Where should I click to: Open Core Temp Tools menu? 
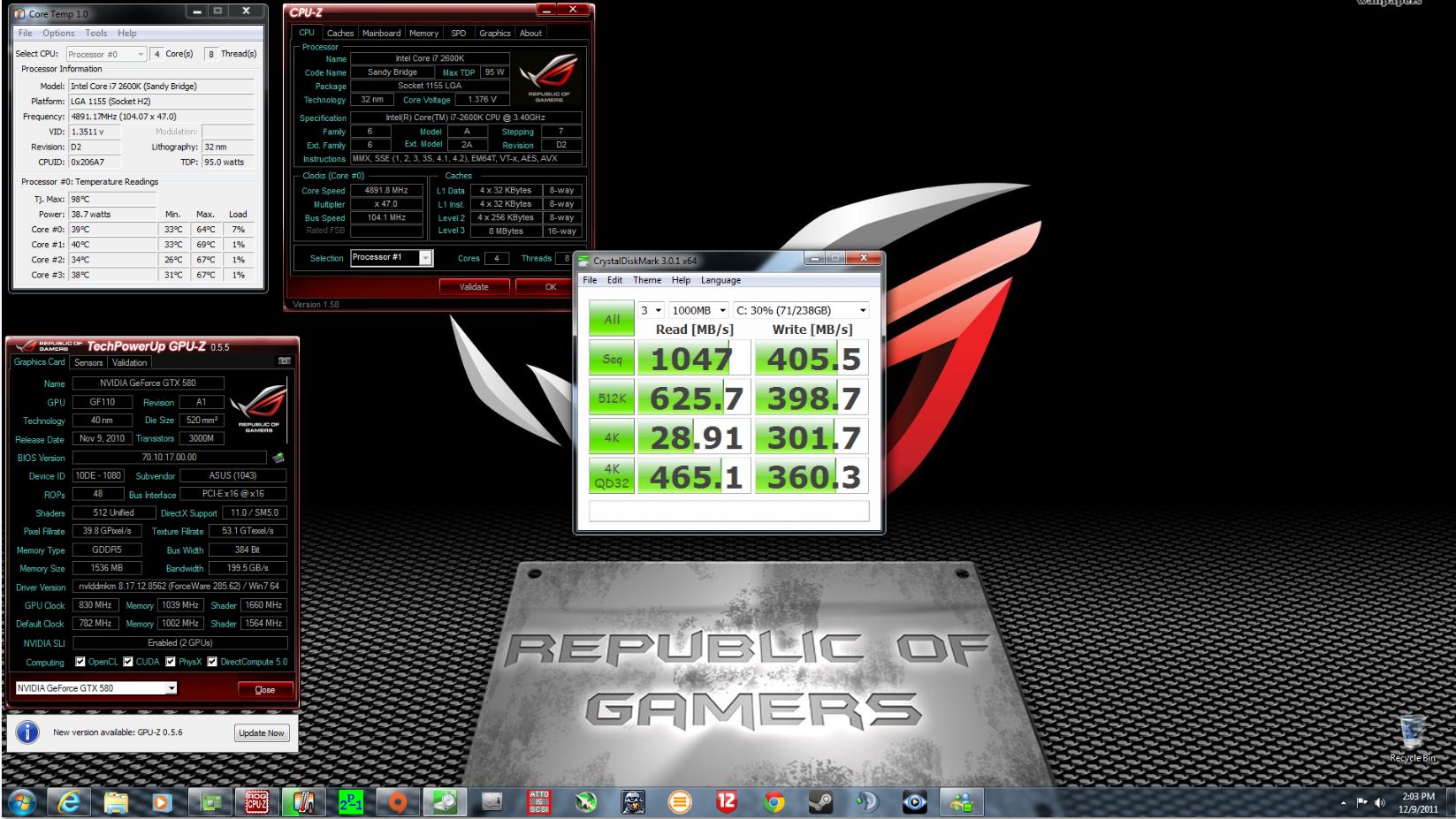click(x=95, y=33)
